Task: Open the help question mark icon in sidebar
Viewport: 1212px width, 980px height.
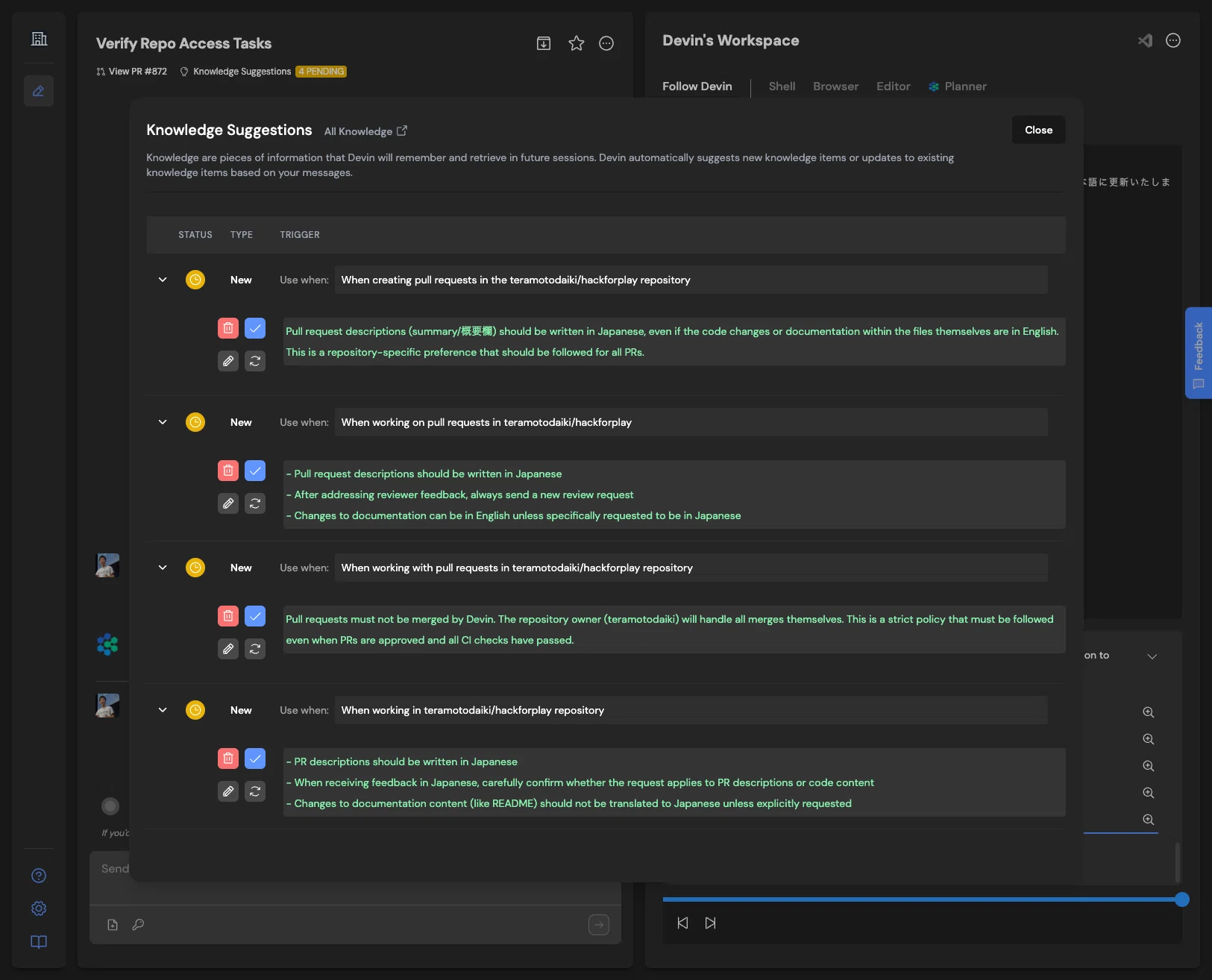Action: click(x=39, y=876)
